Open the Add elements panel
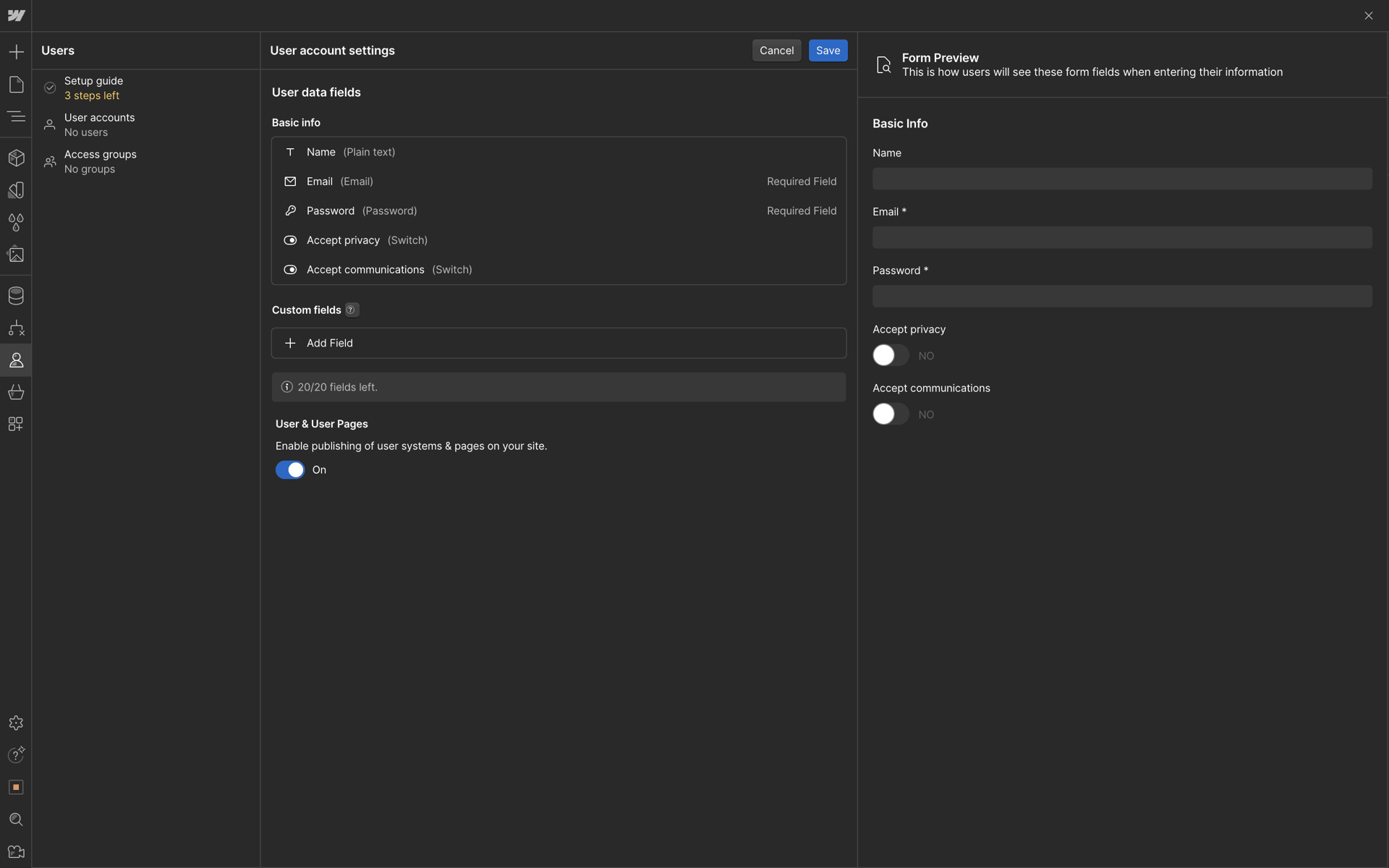This screenshot has height=868, width=1389. click(x=16, y=52)
